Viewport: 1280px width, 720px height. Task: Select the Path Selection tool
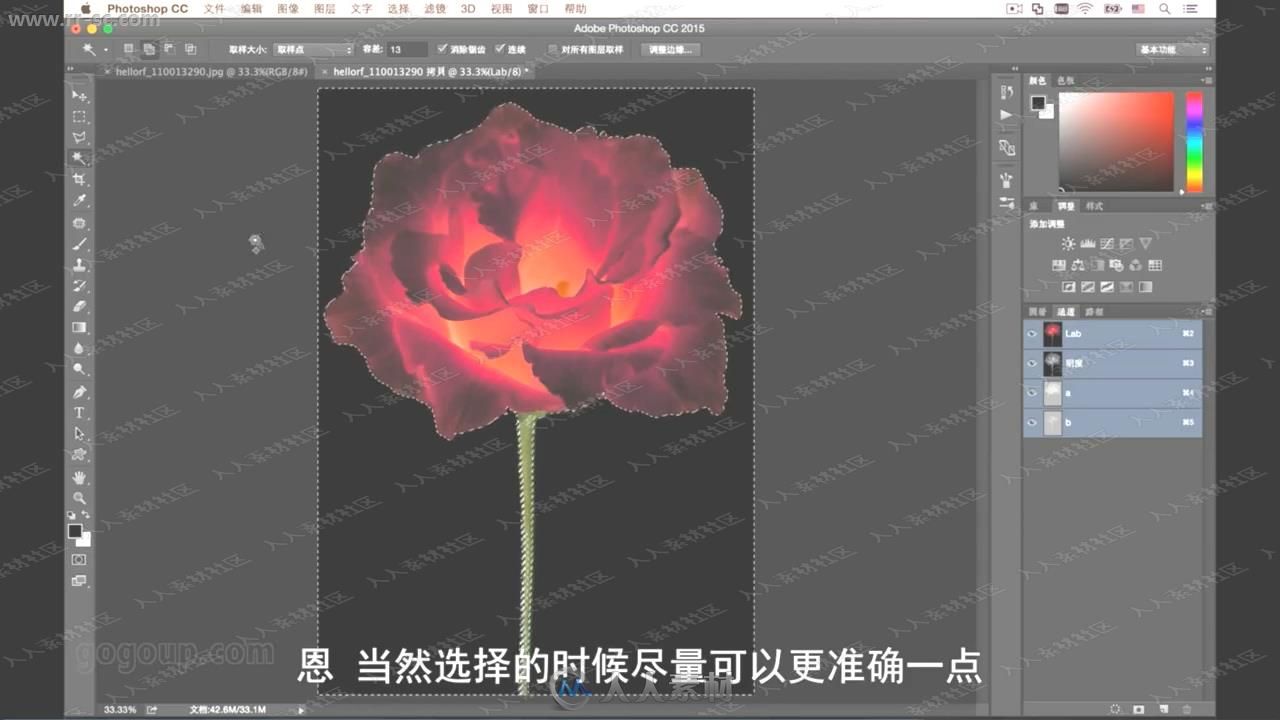(x=79, y=434)
